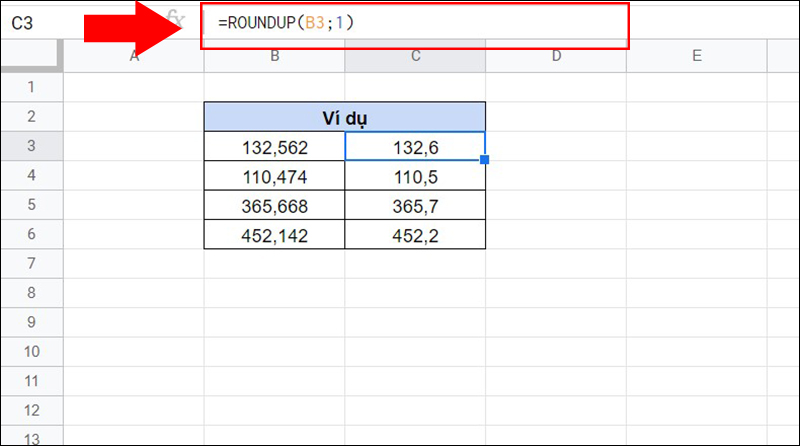This screenshot has height=446, width=800.
Task: Click cell with value 132,6
Action: (x=415, y=146)
